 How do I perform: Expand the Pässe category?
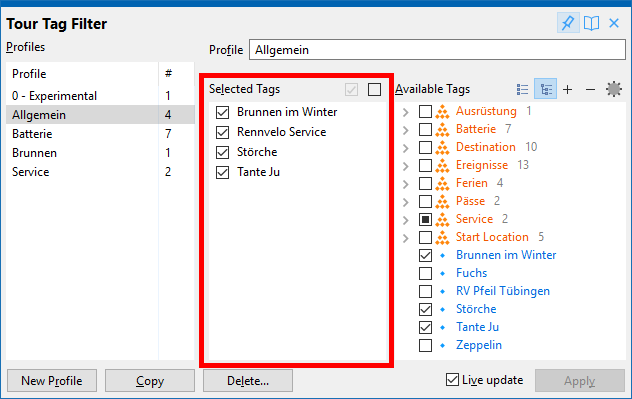pyautogui.click(x=406, y=202)
